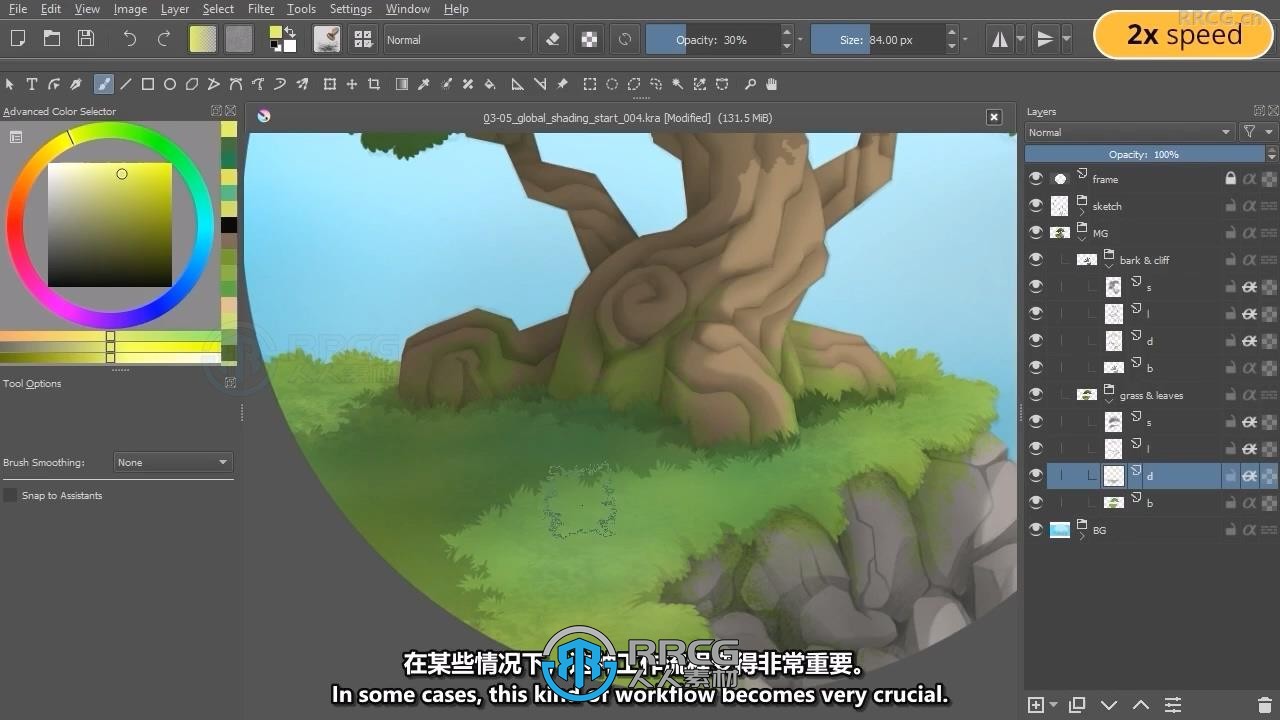1280x720 pixels.
Task: Open the Brush Smoothing dropdown
Action: [x=173, y=462]
